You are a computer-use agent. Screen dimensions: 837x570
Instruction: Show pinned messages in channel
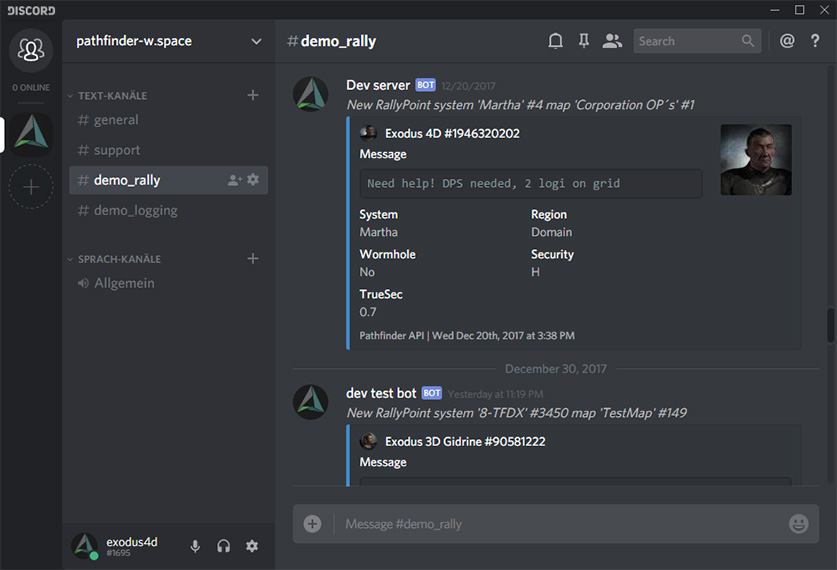pos(584,41)
